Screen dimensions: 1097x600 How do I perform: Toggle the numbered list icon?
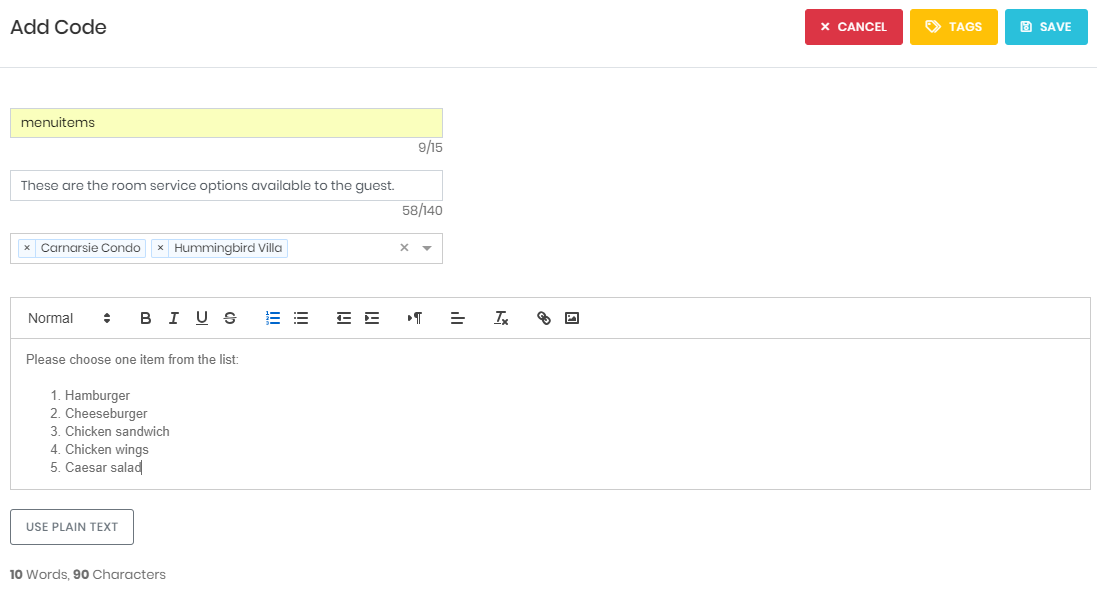pyautogui.click(x=273, y=318)
